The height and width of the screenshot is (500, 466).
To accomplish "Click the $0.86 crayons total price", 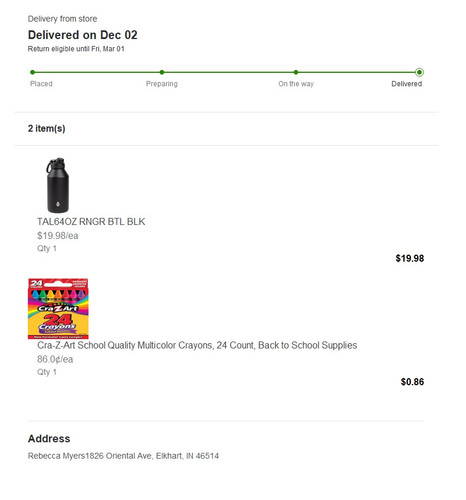I will tap(412, 382).
